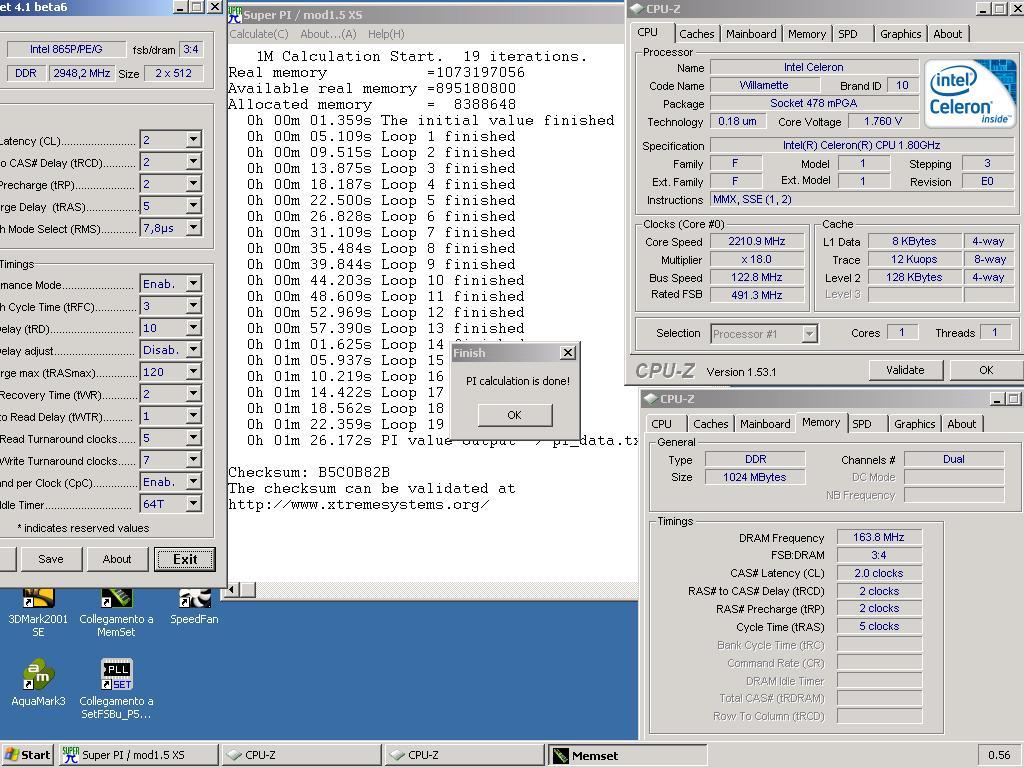1024x768 pixels.
Task: Open Command per Clock (CpC) dropdown
Action: point(193,482)
